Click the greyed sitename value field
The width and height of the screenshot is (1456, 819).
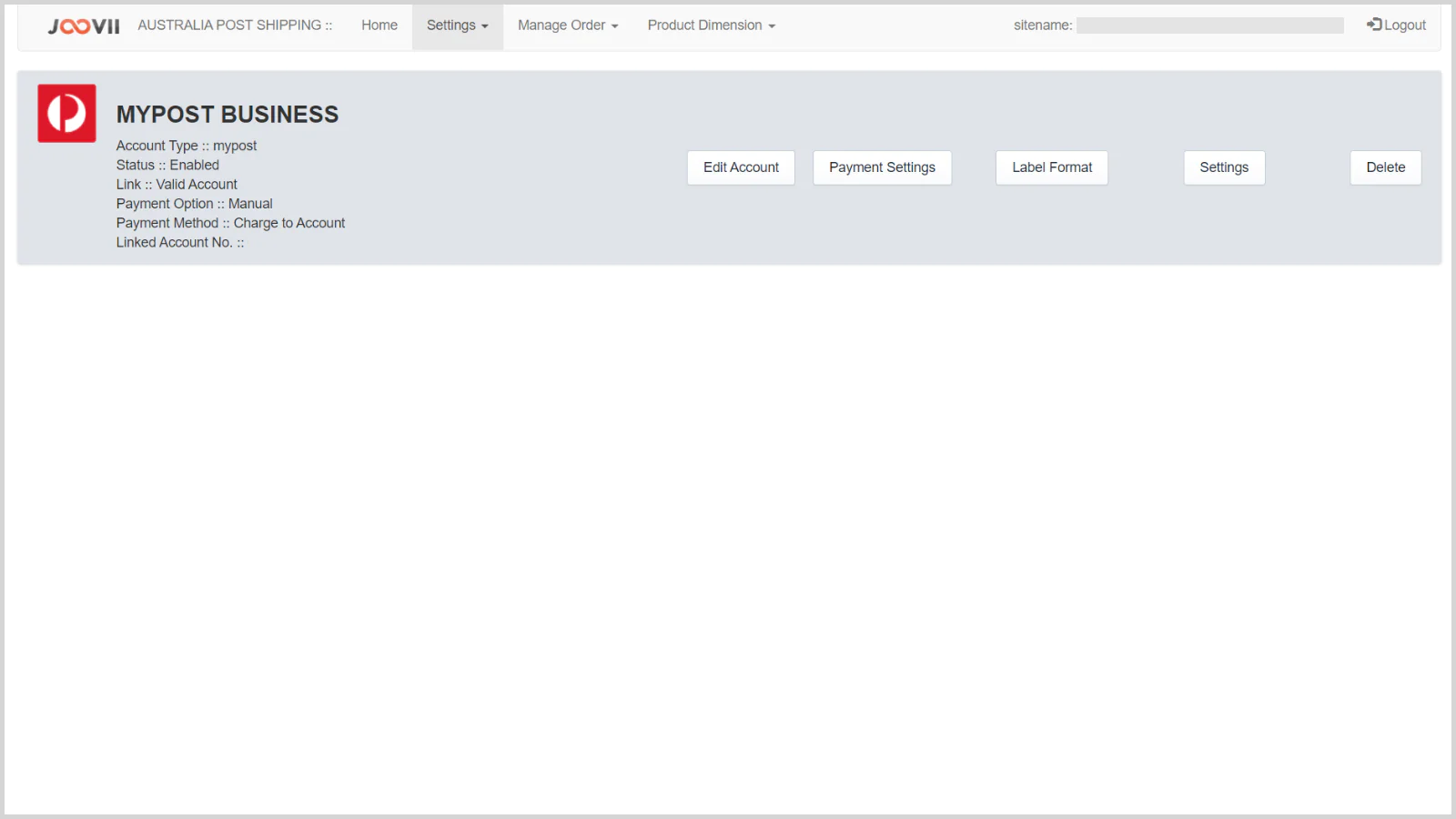click(x=1209, y=25)
